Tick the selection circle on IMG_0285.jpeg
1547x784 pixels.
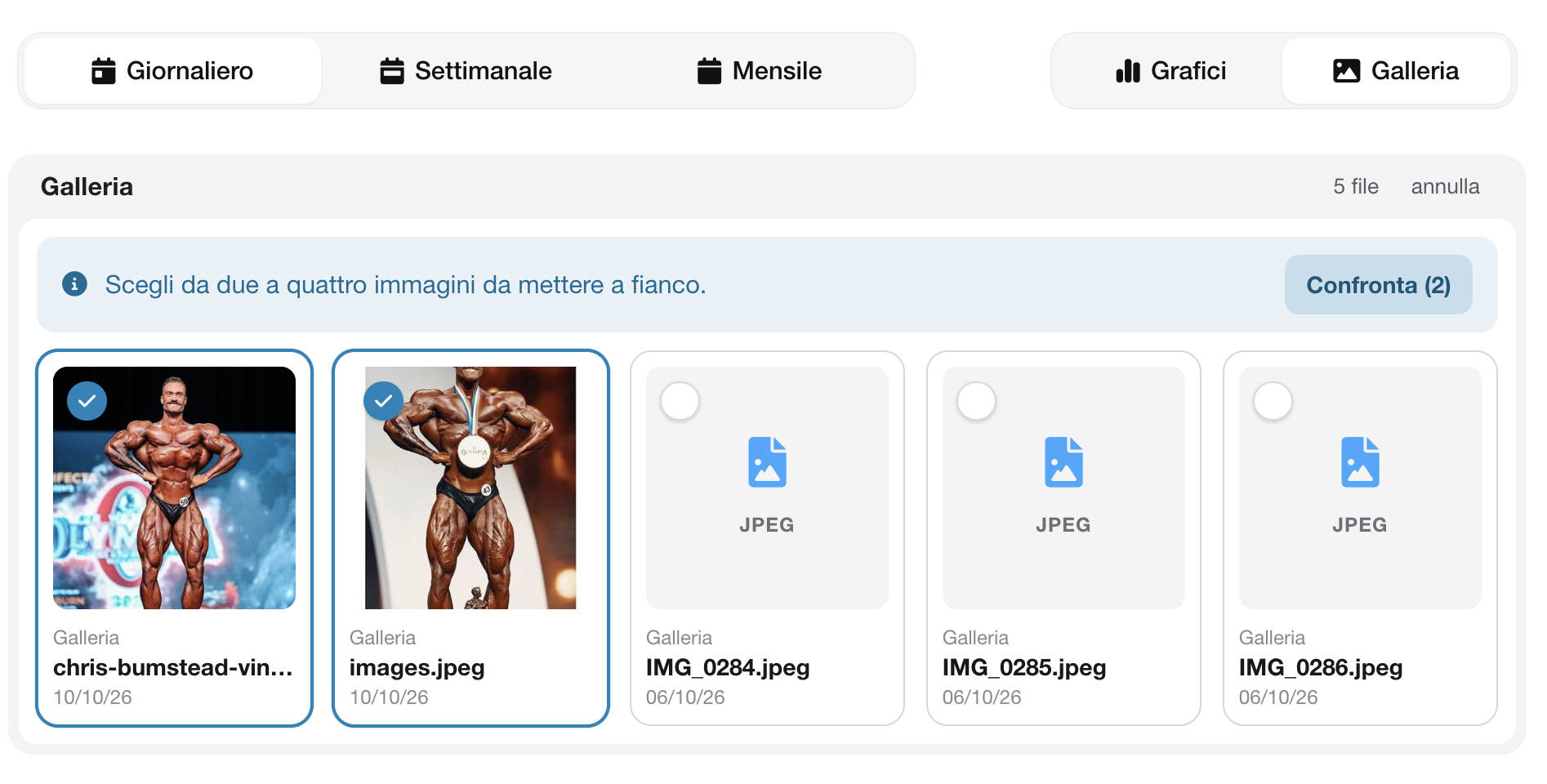976,401
